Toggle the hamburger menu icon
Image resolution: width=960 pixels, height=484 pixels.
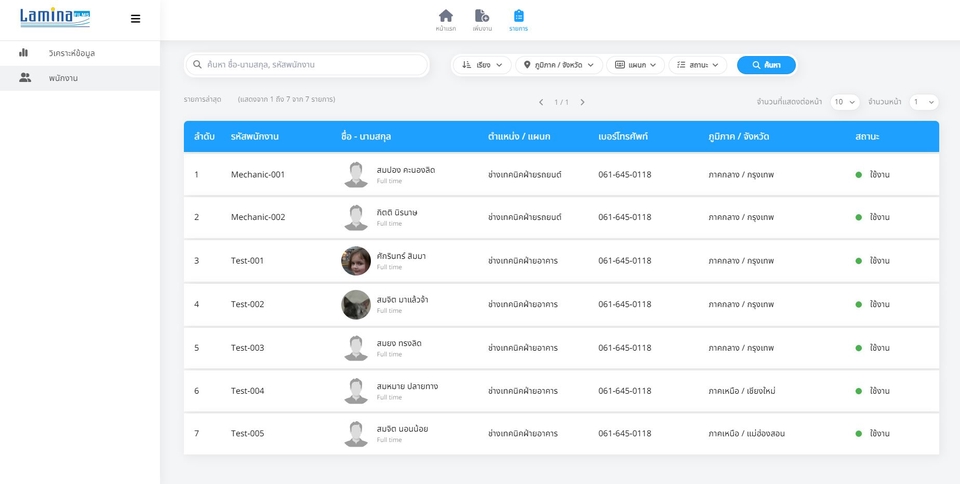tap(135, 19)
